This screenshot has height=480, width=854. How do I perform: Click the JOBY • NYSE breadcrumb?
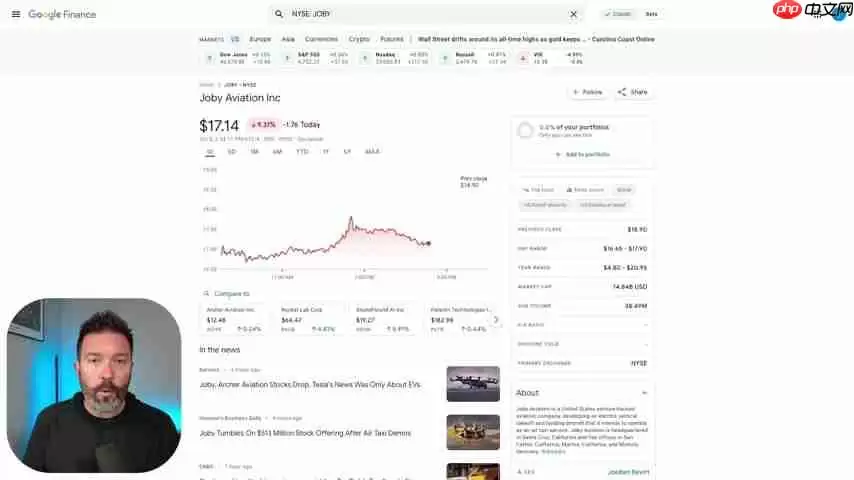coord(240,85)
